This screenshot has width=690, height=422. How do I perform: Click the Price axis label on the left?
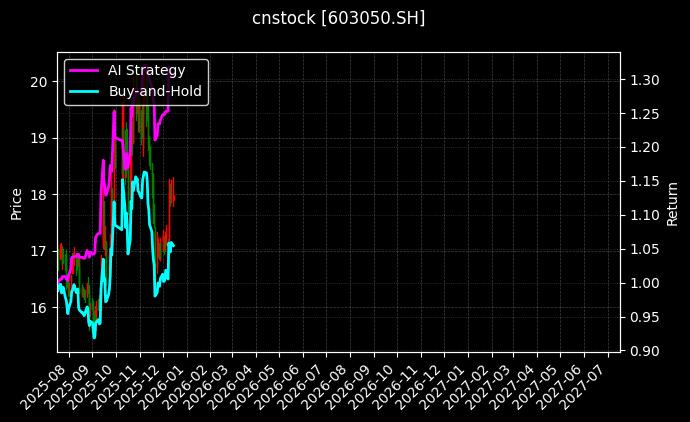click(x=16, y=203)
